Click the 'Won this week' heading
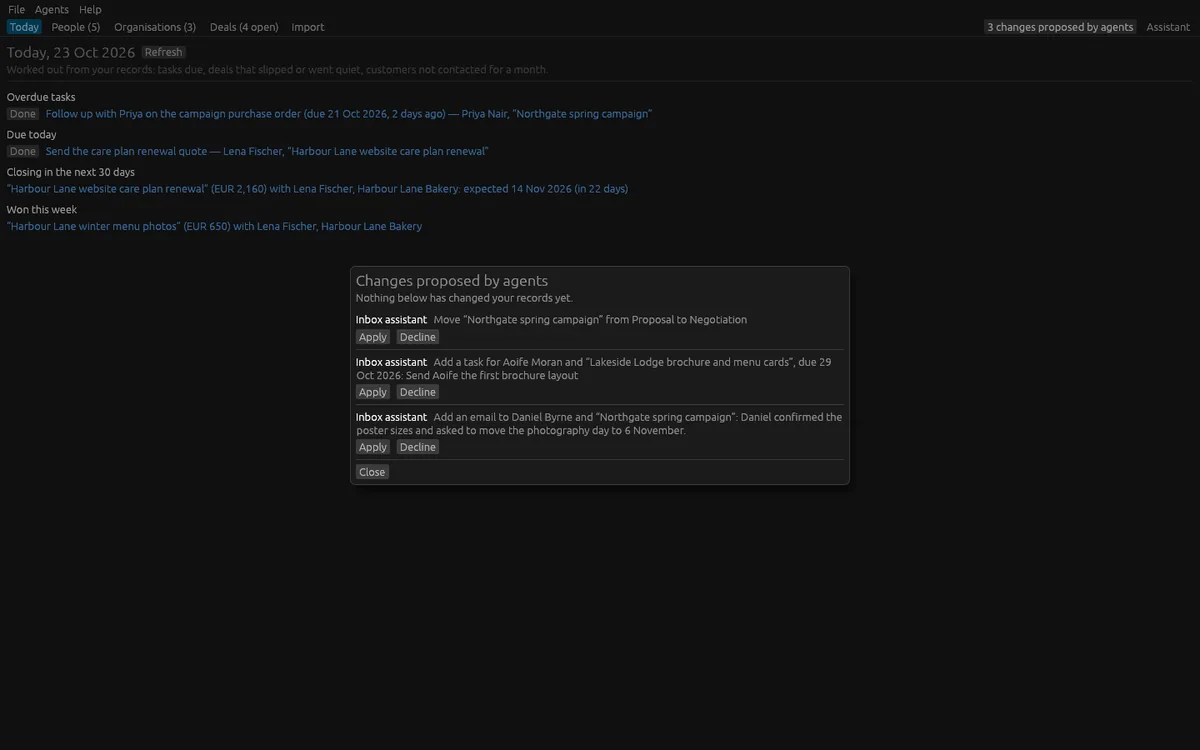The height and width of the screenshot is (750, 1200). 42,209
